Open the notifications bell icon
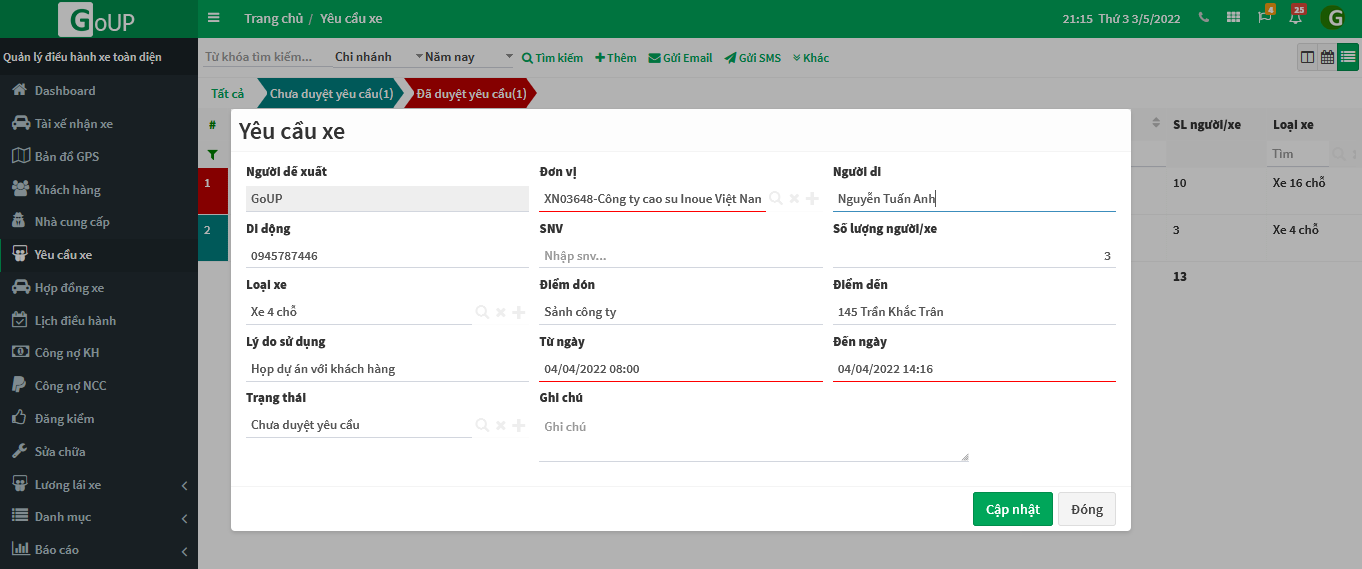Screen dimensions: 1362x569 pyautogui.click(x=1295, y=17)
